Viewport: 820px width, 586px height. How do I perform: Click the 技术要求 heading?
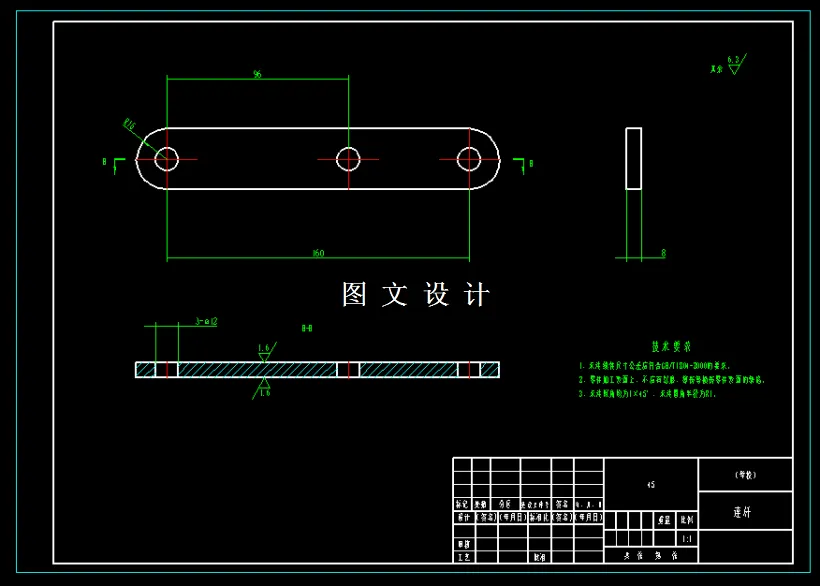(671, 347)
